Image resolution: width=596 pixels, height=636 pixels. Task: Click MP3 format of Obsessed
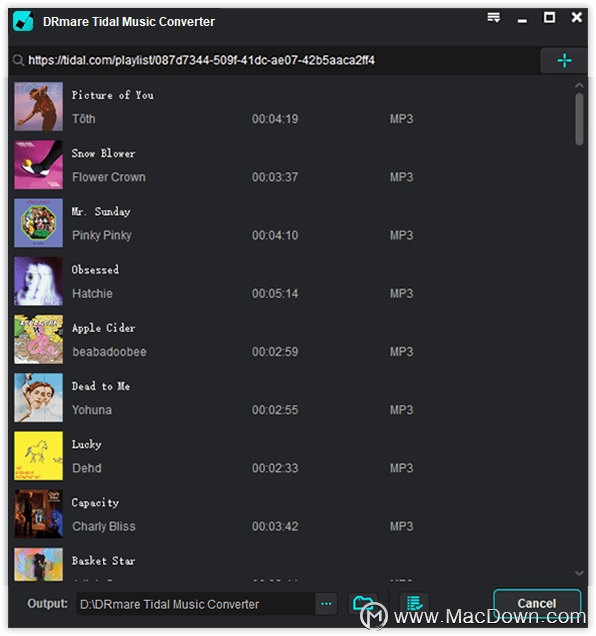tap(401, 294)
